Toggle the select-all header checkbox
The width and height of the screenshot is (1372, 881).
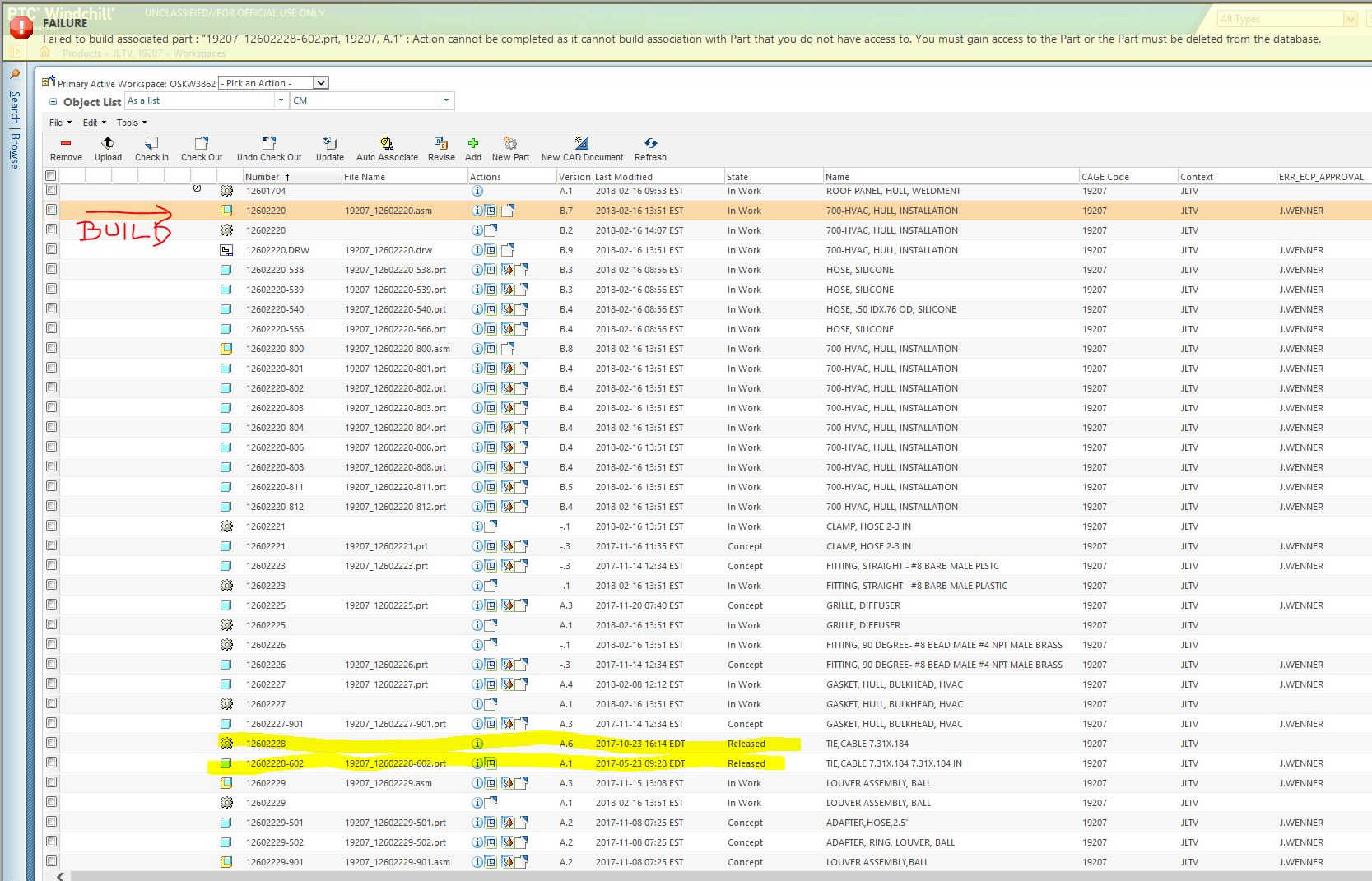click(51, 176)
